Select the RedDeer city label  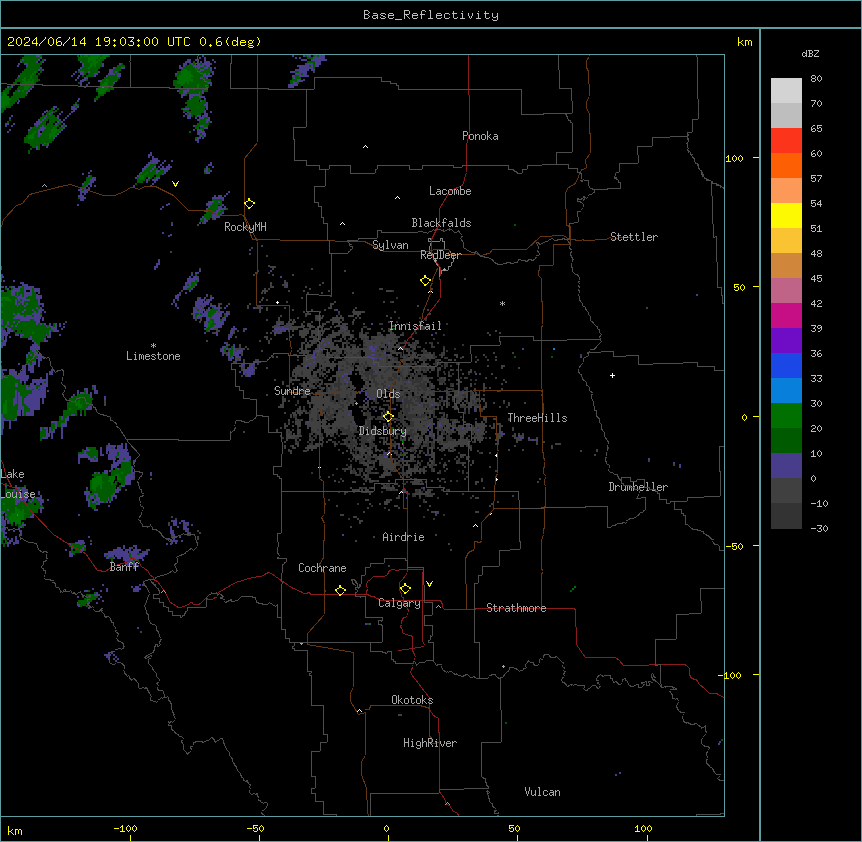pyautogui.click(x=440, y=255)
